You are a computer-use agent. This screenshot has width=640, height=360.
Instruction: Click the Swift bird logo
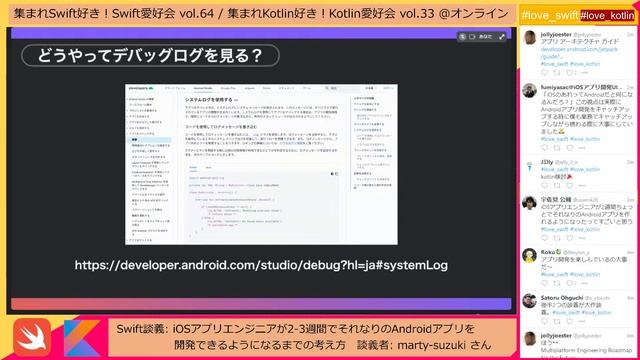click(x=32, y=337)
